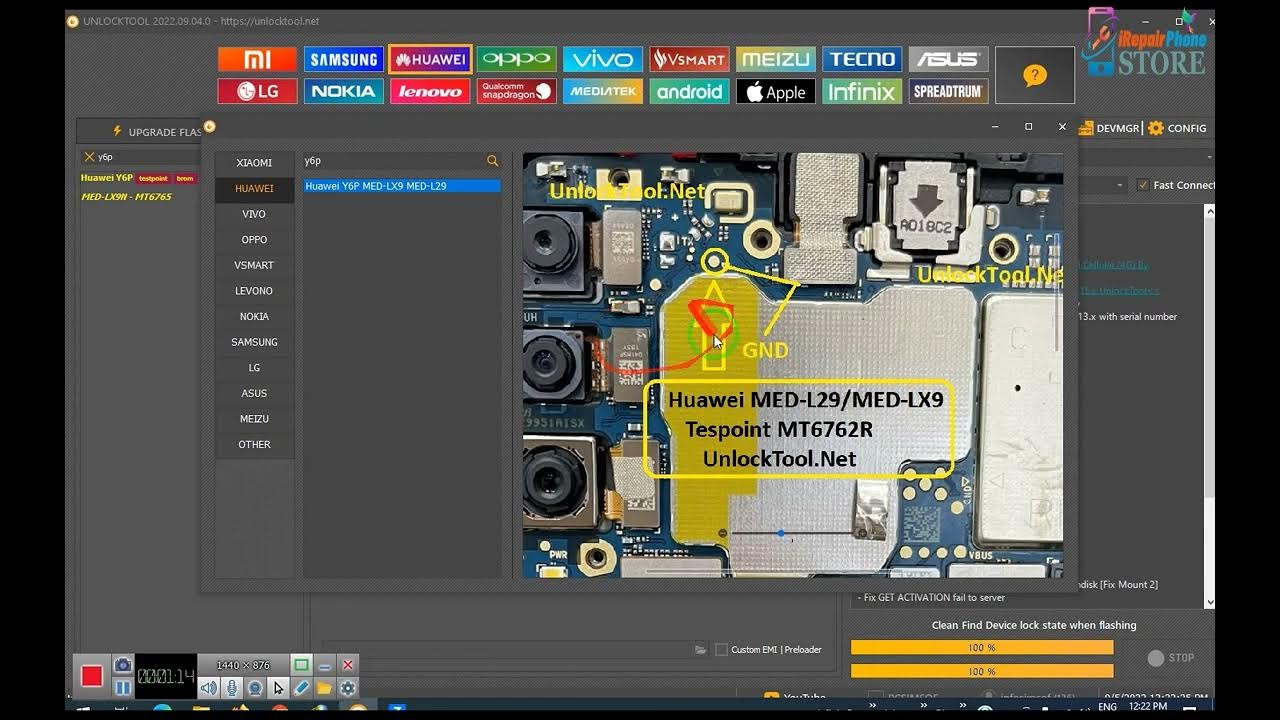Toggle the recorder webcam capture
Screen dimensions: 1280x720
point(255,688)
